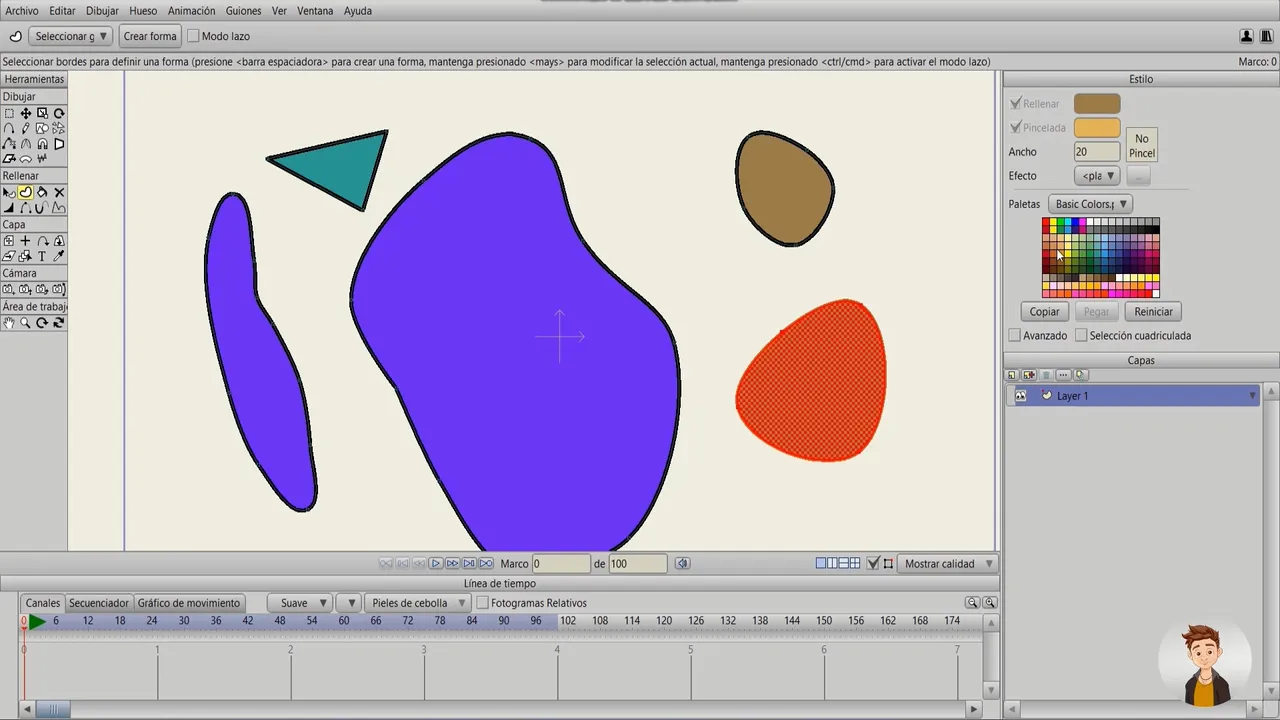The width and height of the screenshot is (1280, 720).
Task: Click the Duplicate Layer icon in Capas
Action: [x=1029, y=375]
